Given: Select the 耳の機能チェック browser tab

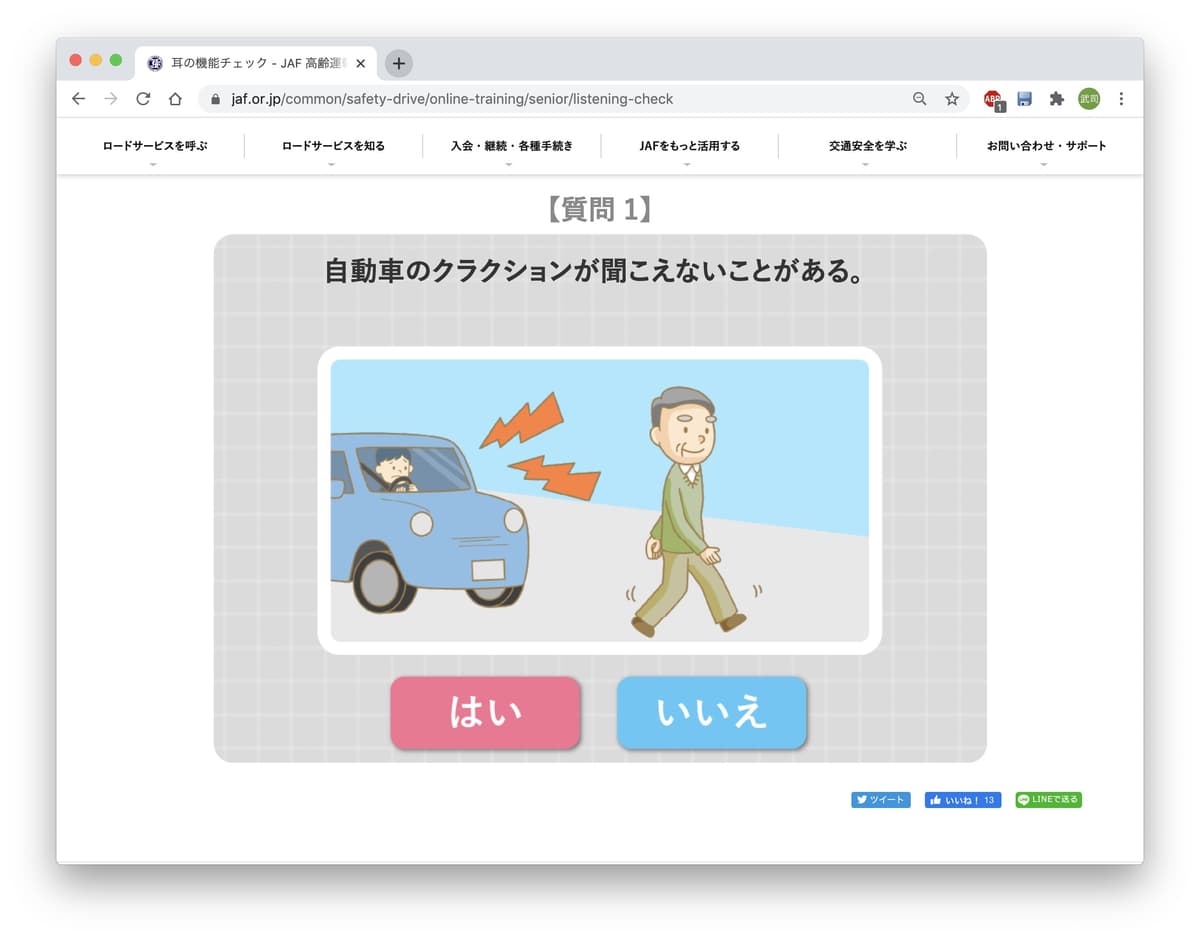Looking at the screenshot, I should point(250,62).
